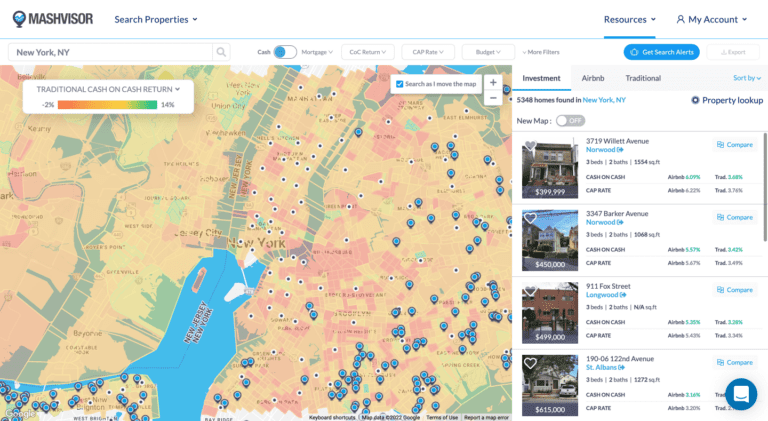768x421 pixels.
Task: Uncheck Search as I move the map
Action: point(400,84)
